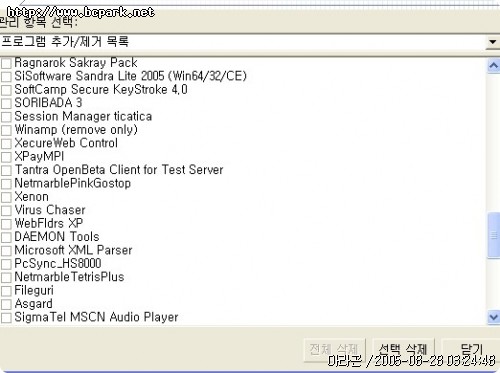Click the 선택 삭제 button
This screenshot has height=373, width=500.
[x=403, y=350]
